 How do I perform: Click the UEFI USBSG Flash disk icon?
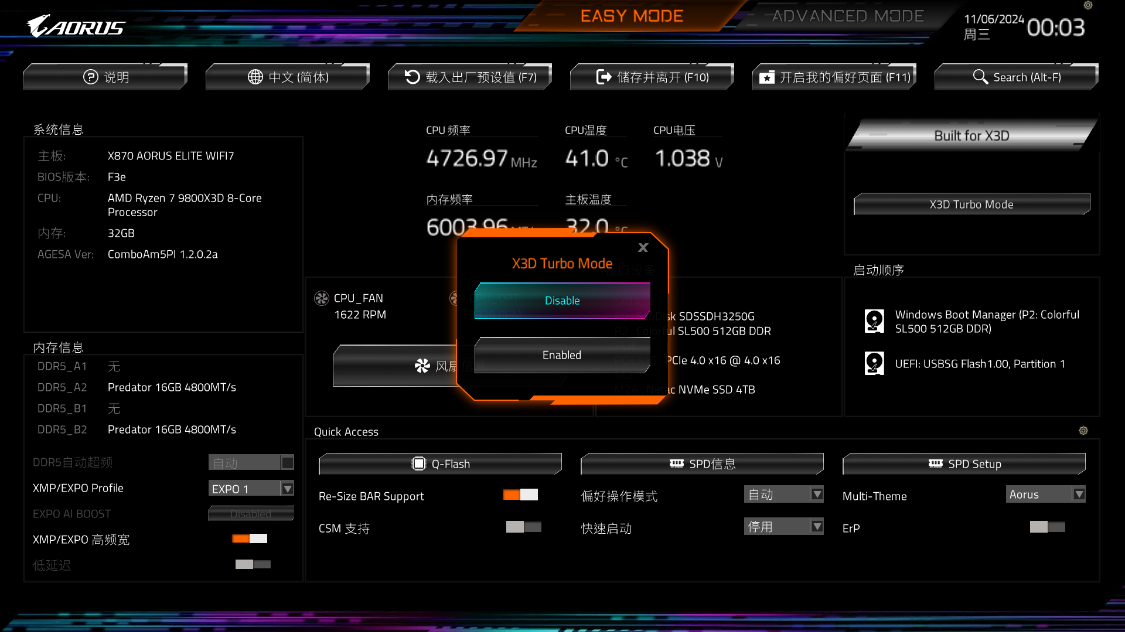[874, 363]
